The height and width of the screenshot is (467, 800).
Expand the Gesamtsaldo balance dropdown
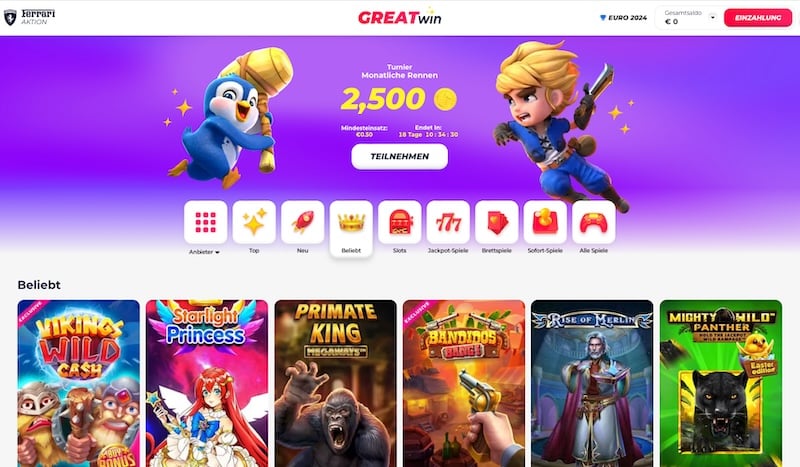pos(713,17)
